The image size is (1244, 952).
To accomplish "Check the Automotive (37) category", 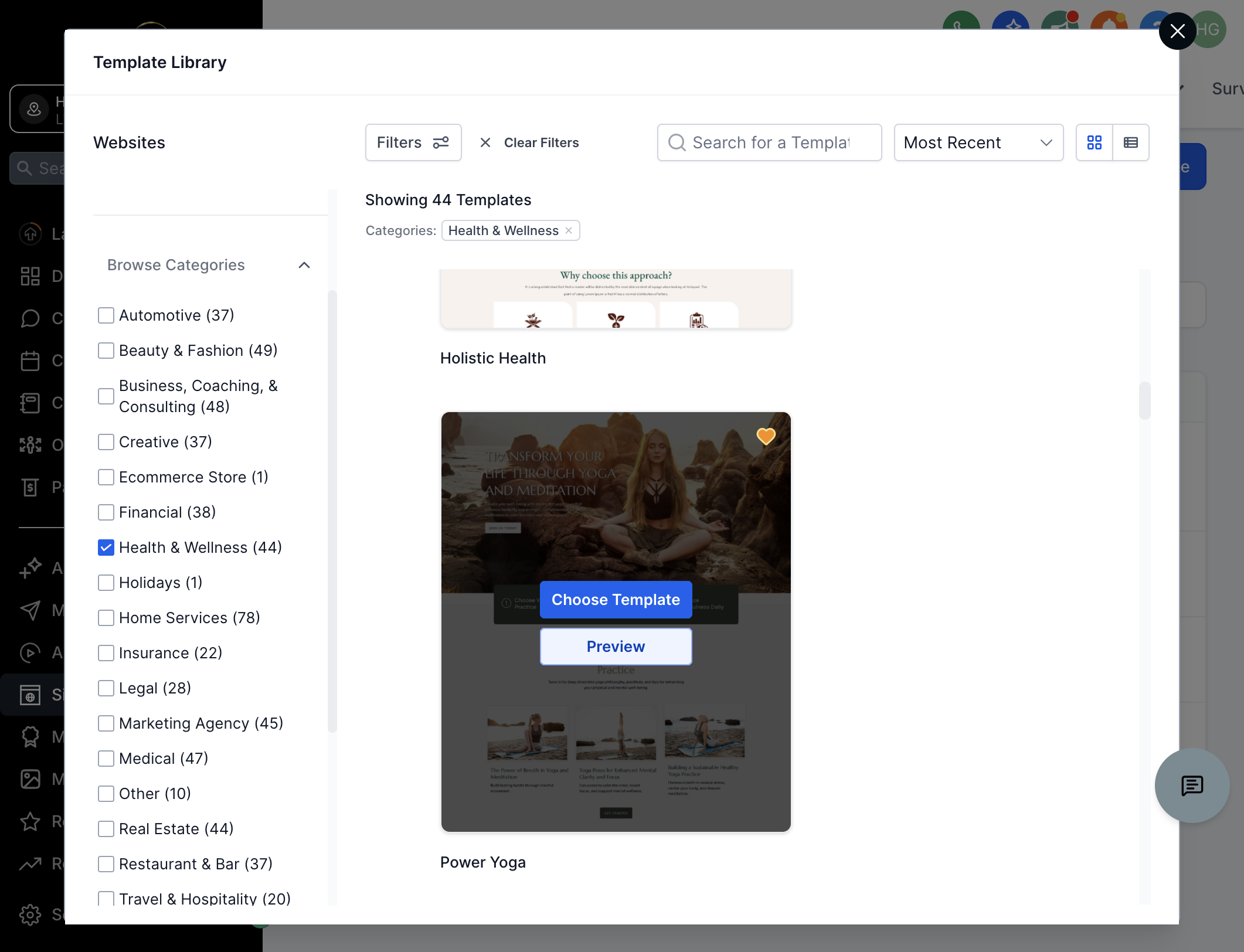I will click(106, 315).
